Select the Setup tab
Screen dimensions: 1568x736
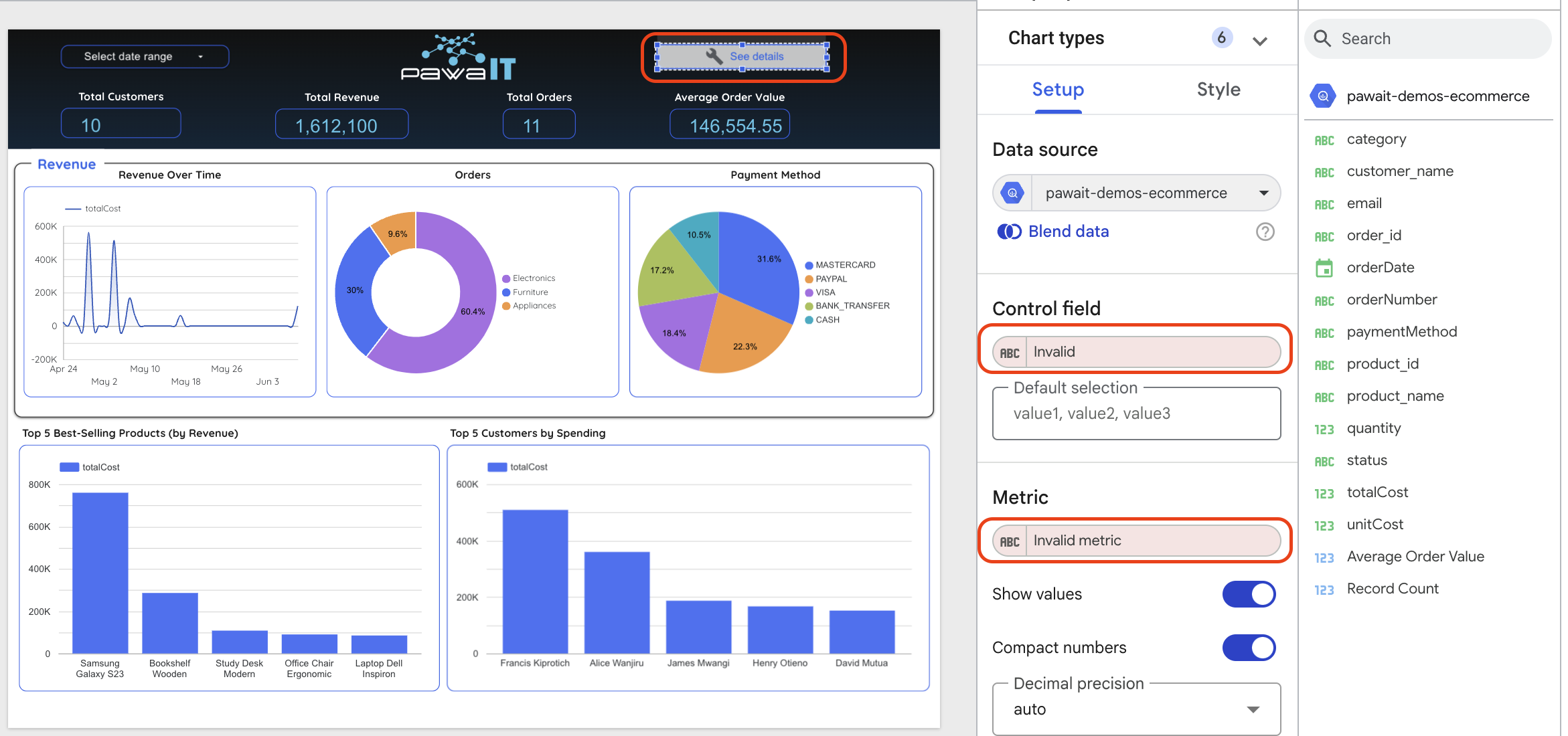tap(1057, 89)
